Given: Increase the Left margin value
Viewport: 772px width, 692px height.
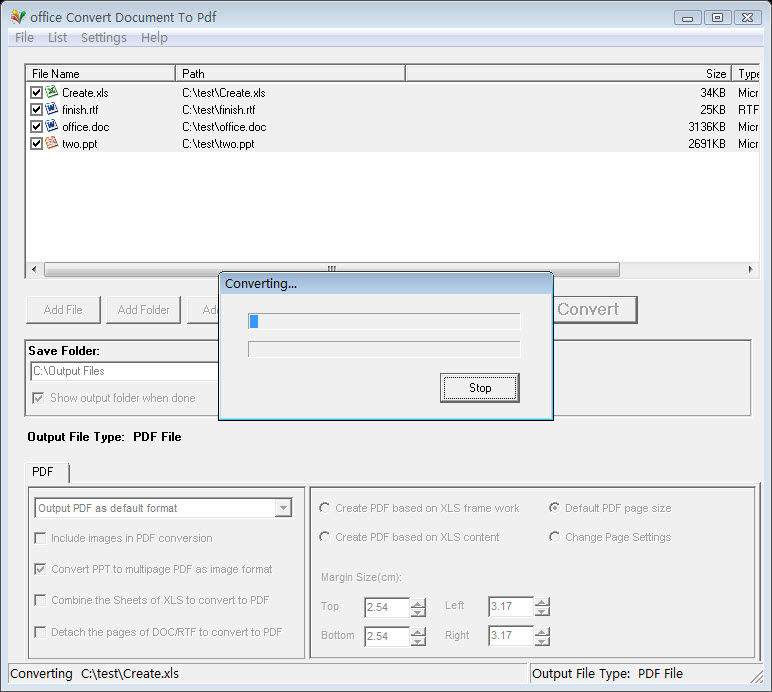Looking at the screenshot, I should point(542,602).
